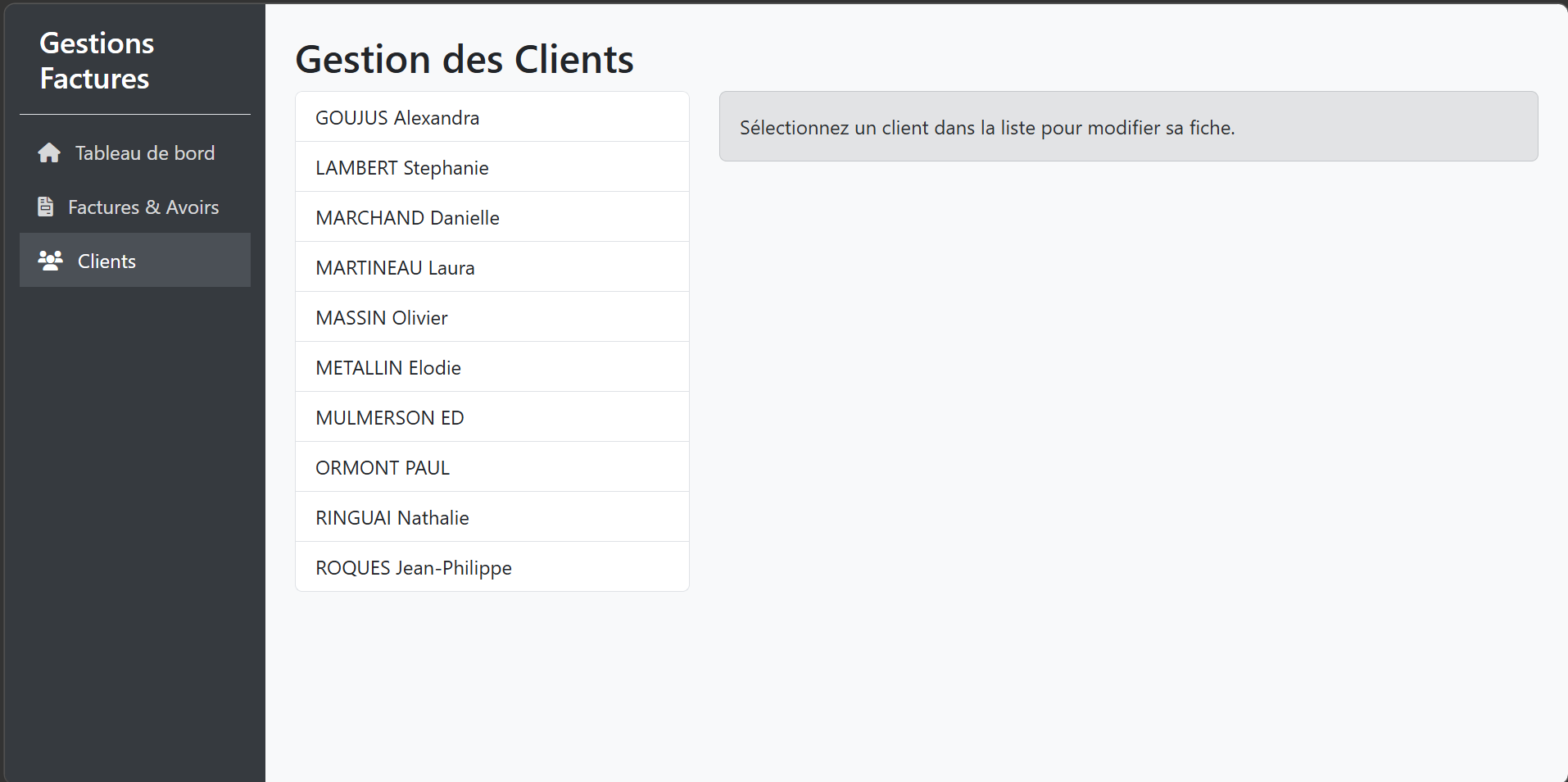Image resolution: width=1568 pixels, height=782 pixels.
Task: Click the home icon beside Tableau de bord
Action: point(49,153)
